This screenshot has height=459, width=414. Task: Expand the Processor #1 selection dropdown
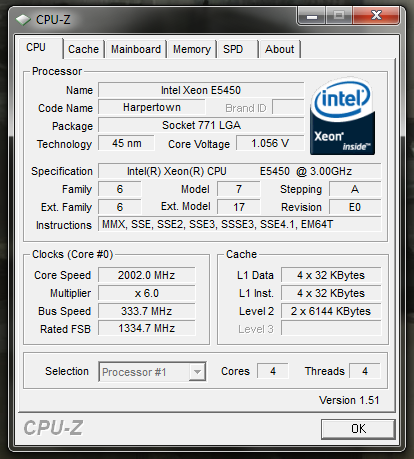[197, 372]
